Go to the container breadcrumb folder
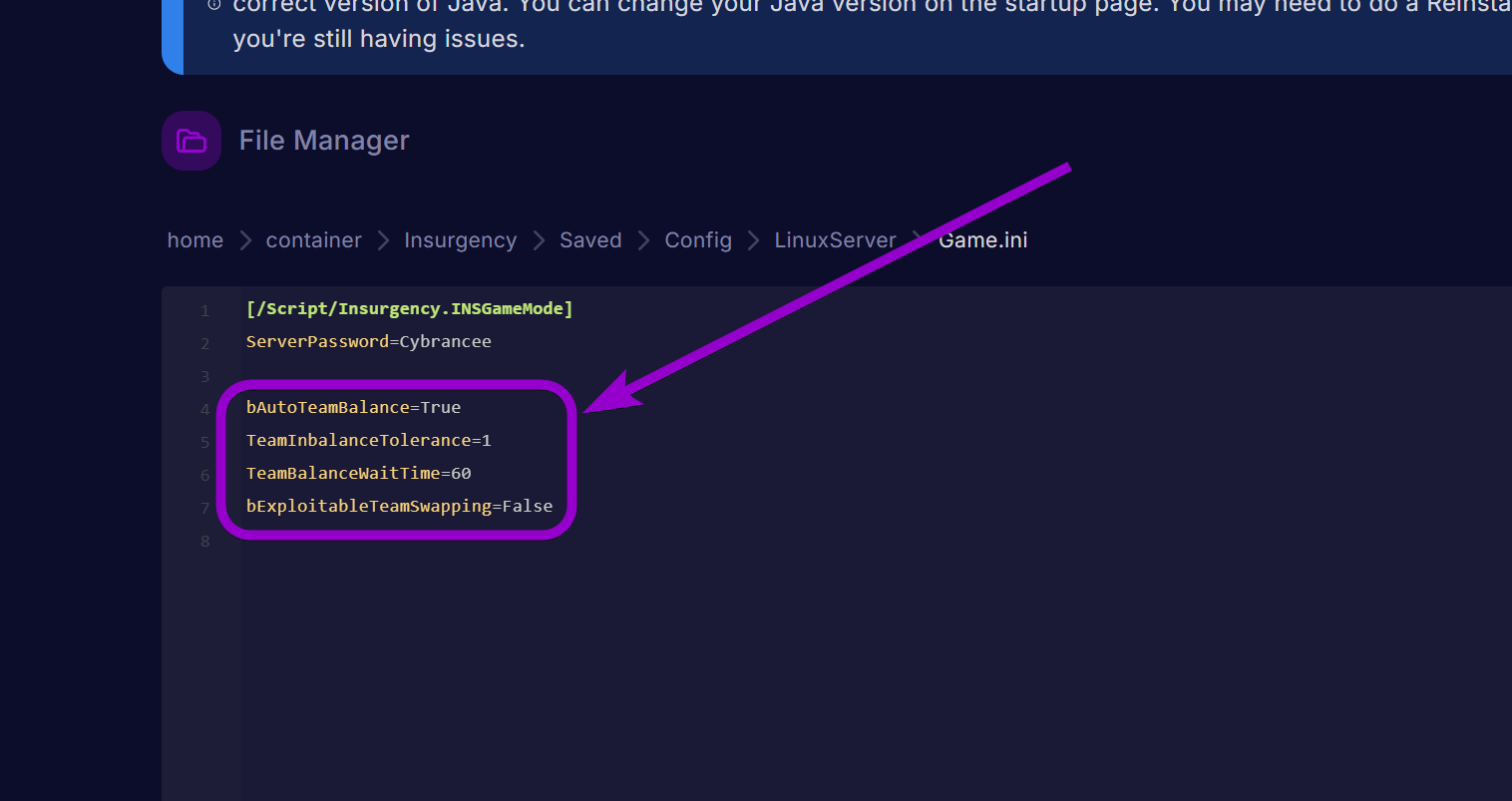Image resolution: width=1512 pixels, height=801 pixels. [x=313, y=240]
